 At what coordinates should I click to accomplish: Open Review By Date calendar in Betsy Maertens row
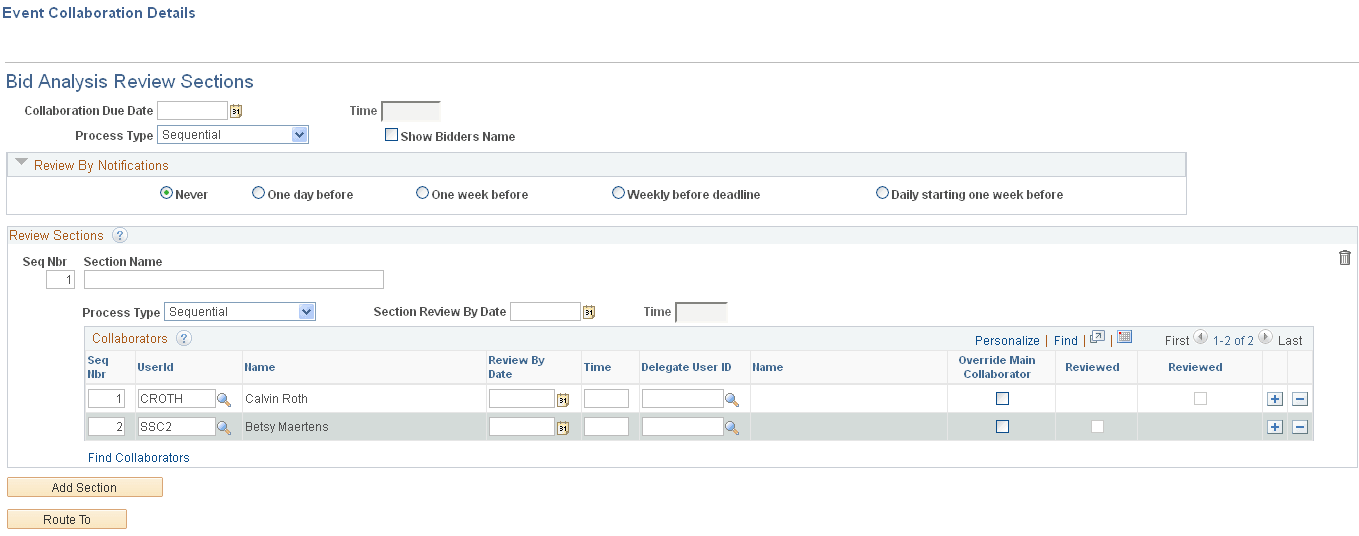point(563,427)
